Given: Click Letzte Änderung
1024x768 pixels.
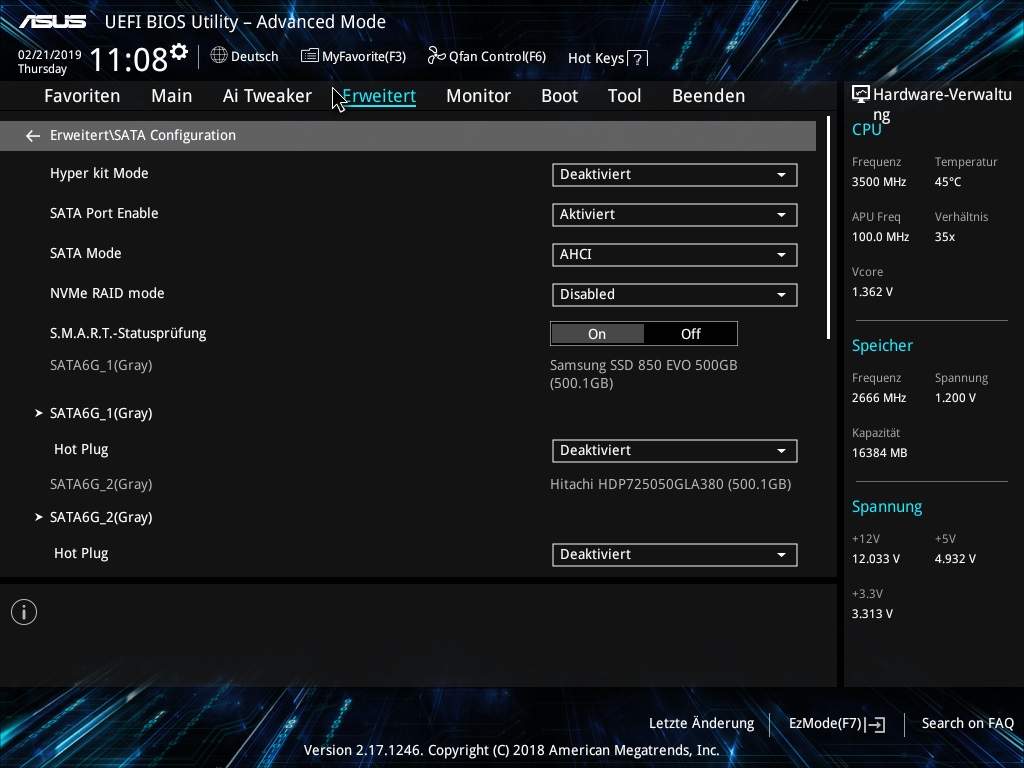Looking at the screenshot, I should pos(701,724).
